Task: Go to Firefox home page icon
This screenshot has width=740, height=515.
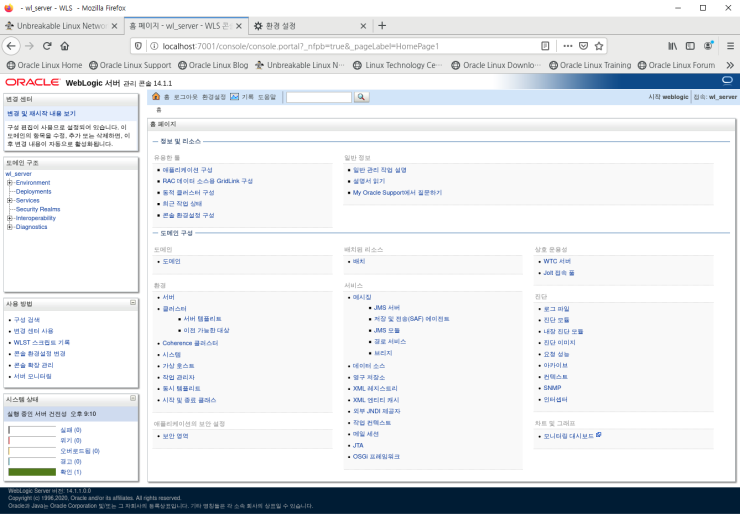Action: click(65, 46)
